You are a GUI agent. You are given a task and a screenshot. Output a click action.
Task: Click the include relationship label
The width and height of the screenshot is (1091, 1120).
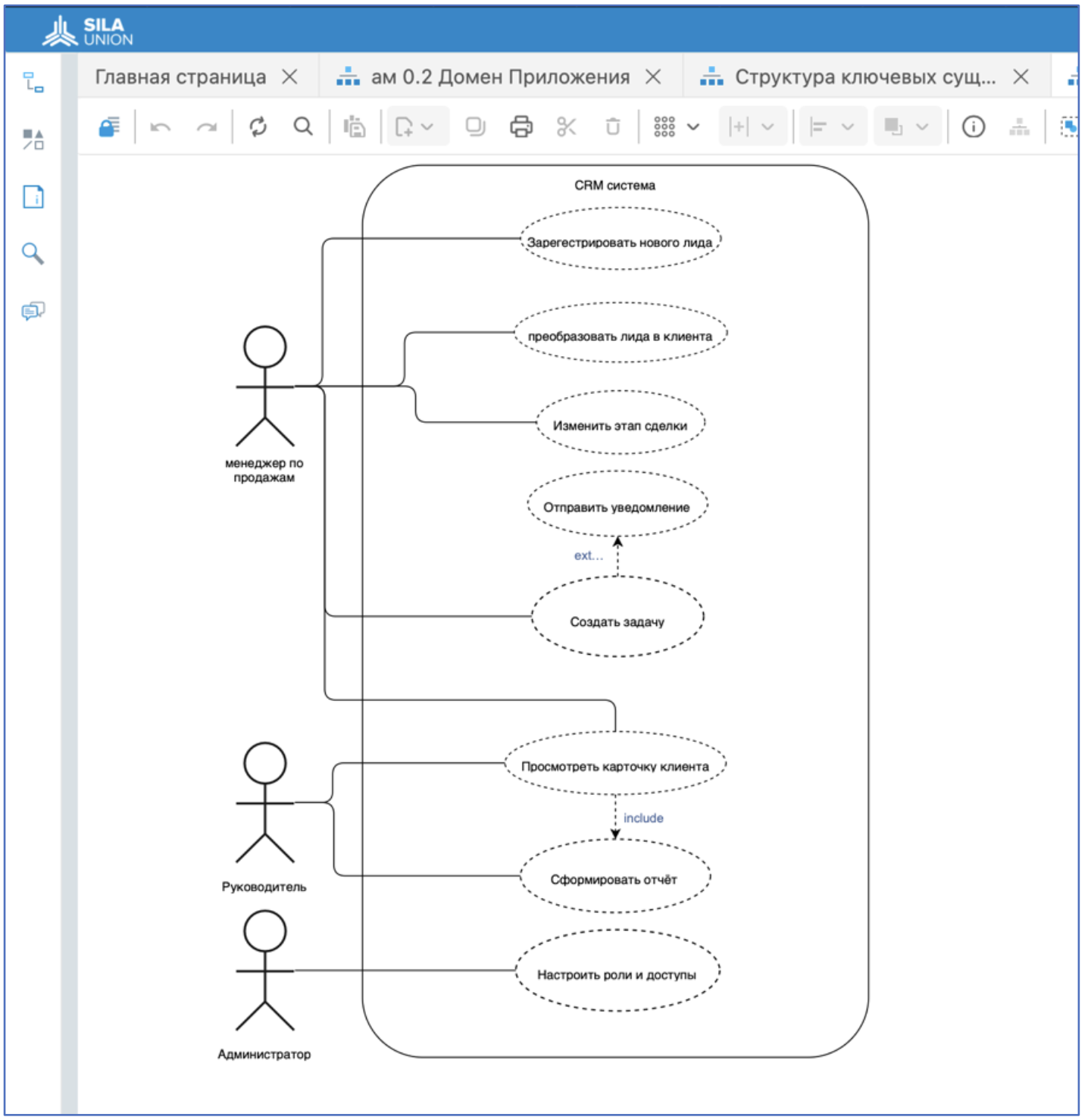[x=643, y=818]
